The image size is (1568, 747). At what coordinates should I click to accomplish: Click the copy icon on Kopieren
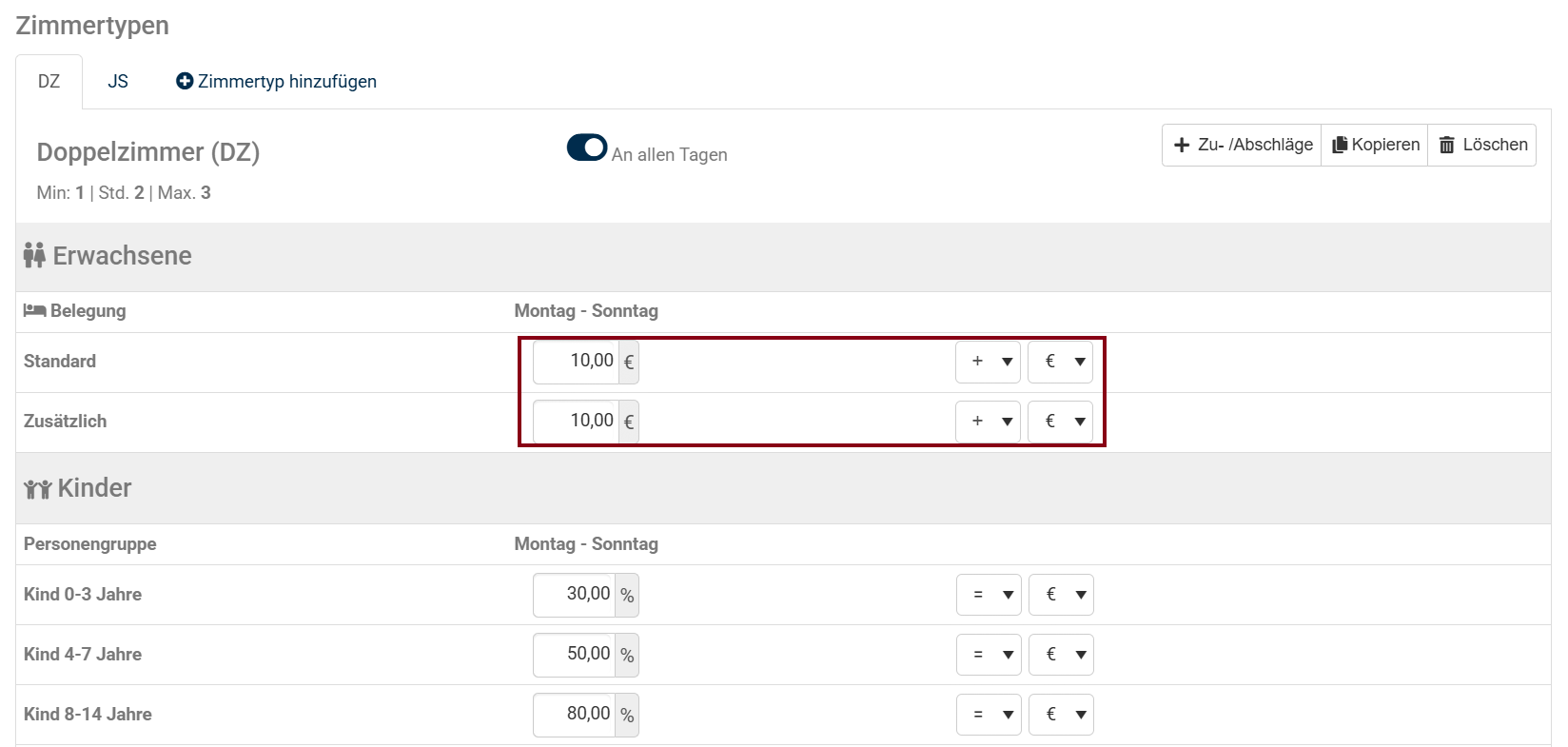click(x=1340, y=145)
